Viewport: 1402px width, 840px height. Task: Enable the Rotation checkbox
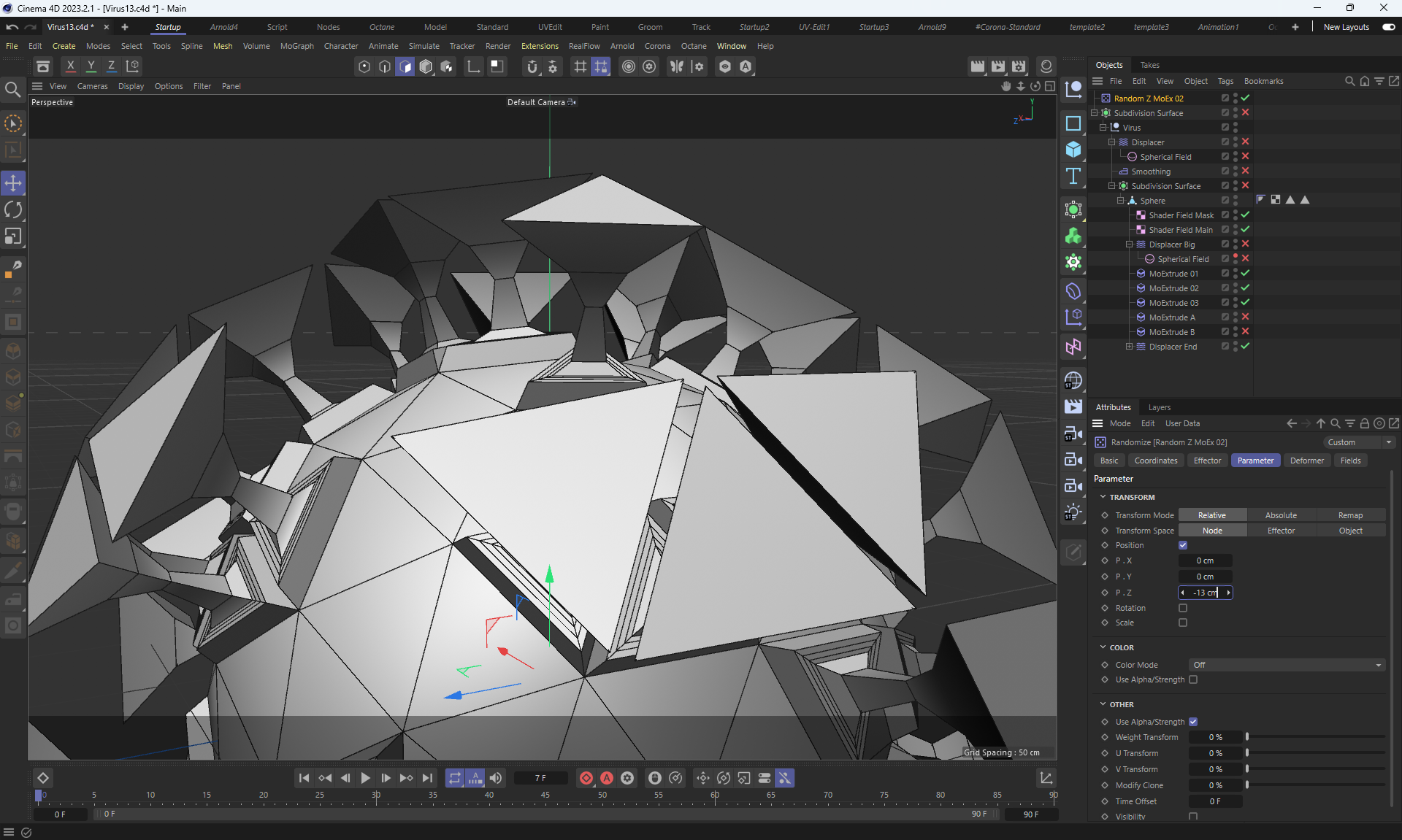point(1183,608)
